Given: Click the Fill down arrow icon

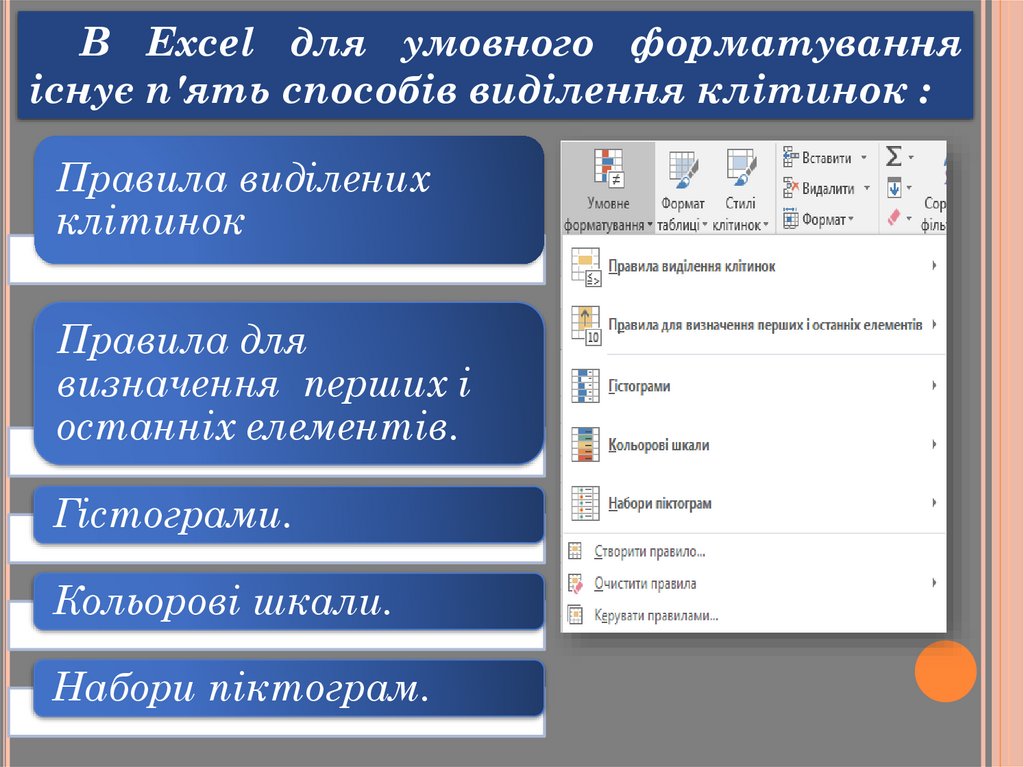Looking at the screenshot, I should click(x=894, y=188).
